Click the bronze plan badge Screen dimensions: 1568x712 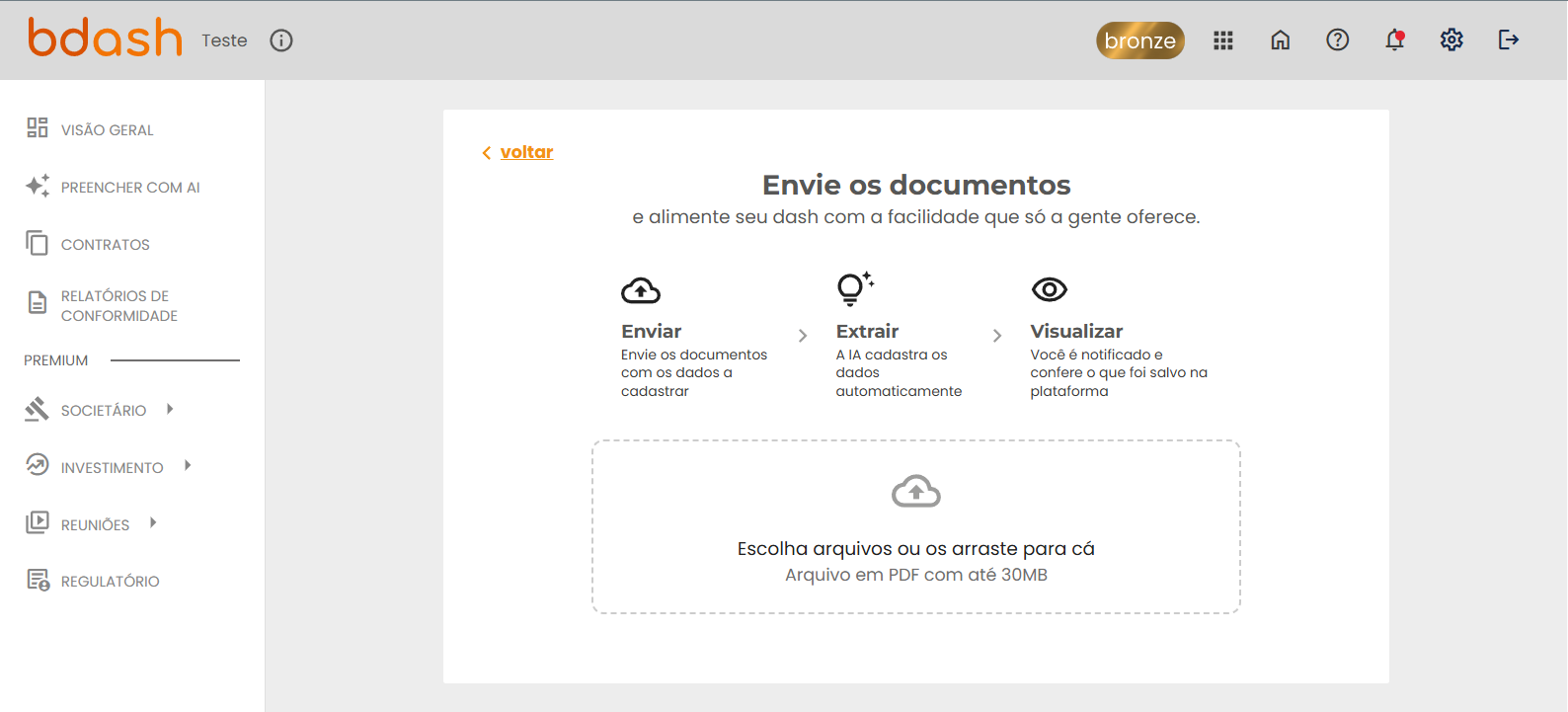coord(1139,40)
